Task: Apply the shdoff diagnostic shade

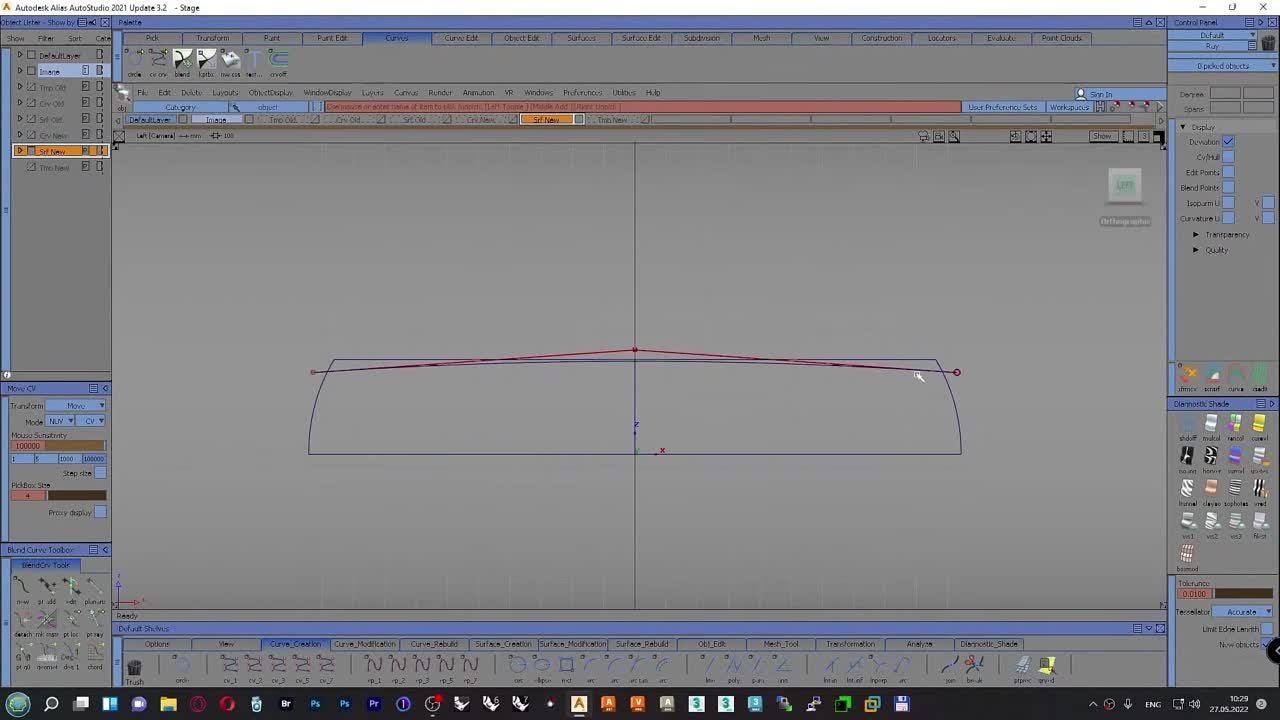Action: pyautogui.click(x=1188, y=425)
